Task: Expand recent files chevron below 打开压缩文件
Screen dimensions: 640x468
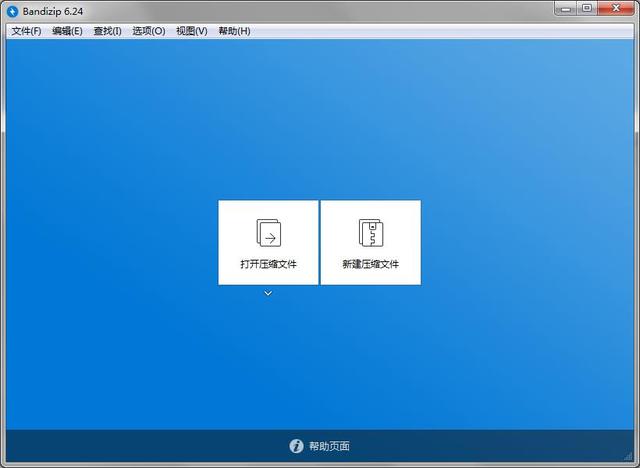Action: click(268, 293)
